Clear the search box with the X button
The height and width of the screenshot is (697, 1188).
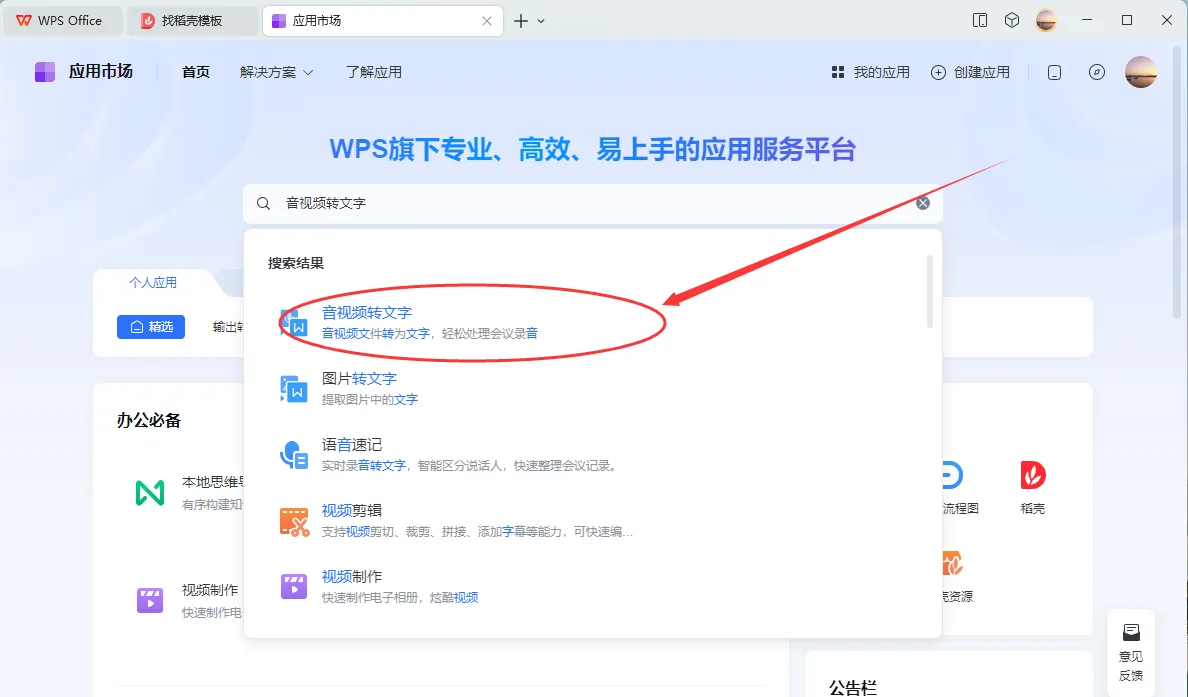[x=922, y=202]
